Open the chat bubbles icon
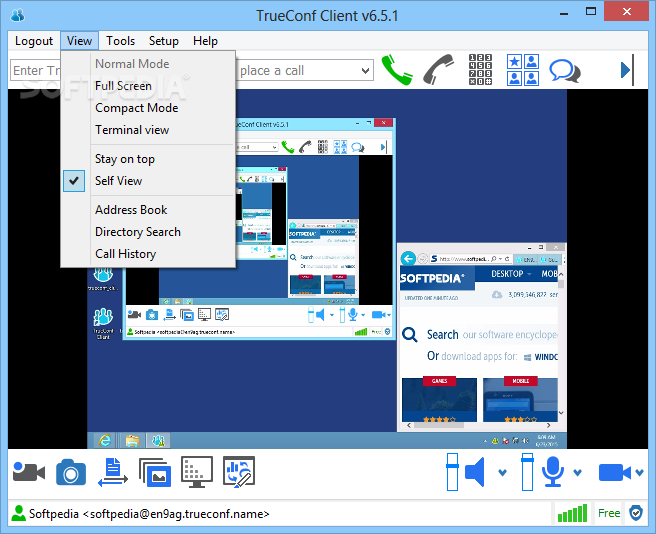 [x=565, y=71]
